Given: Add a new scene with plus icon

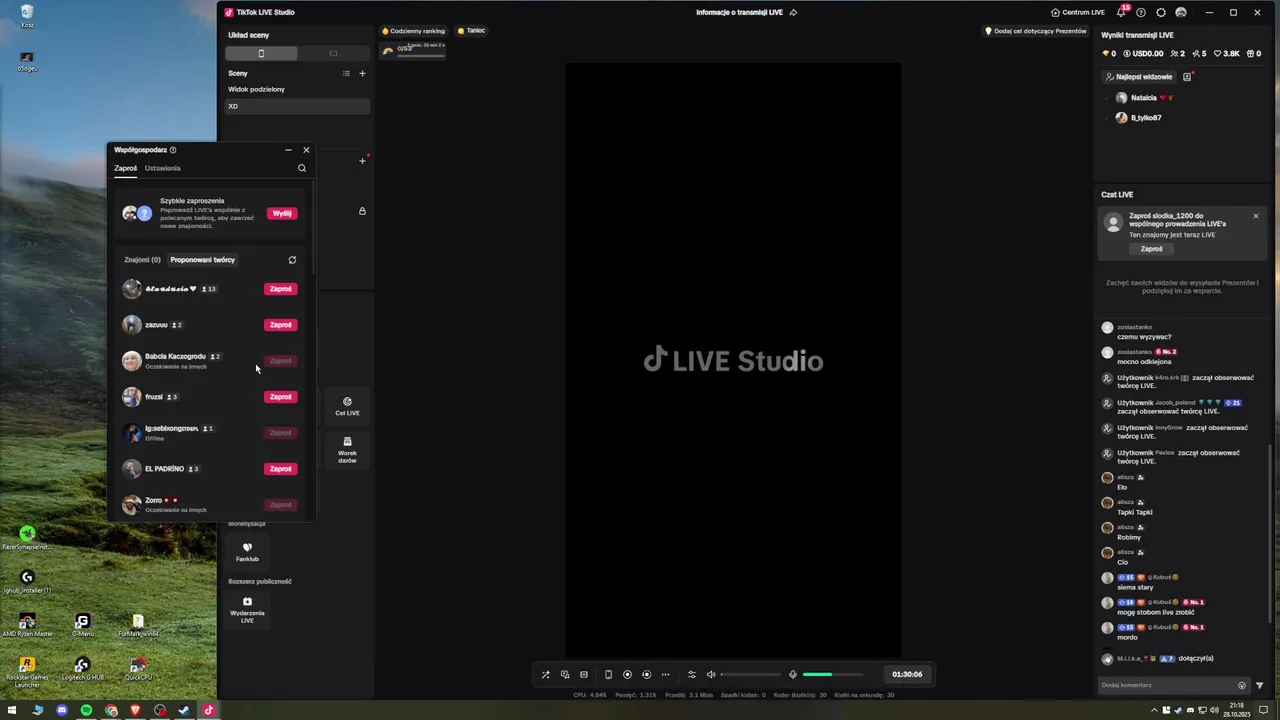Looking at the screenshot, I should tap(362, 73).
